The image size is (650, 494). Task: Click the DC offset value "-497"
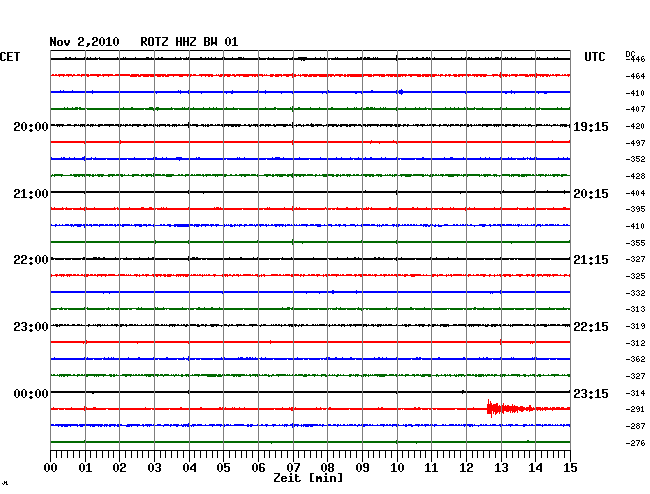[635, 143]
